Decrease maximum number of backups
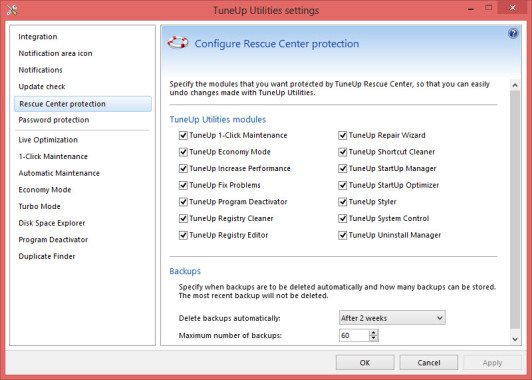This screenshot has height=380, width=532. coord(374,338)
